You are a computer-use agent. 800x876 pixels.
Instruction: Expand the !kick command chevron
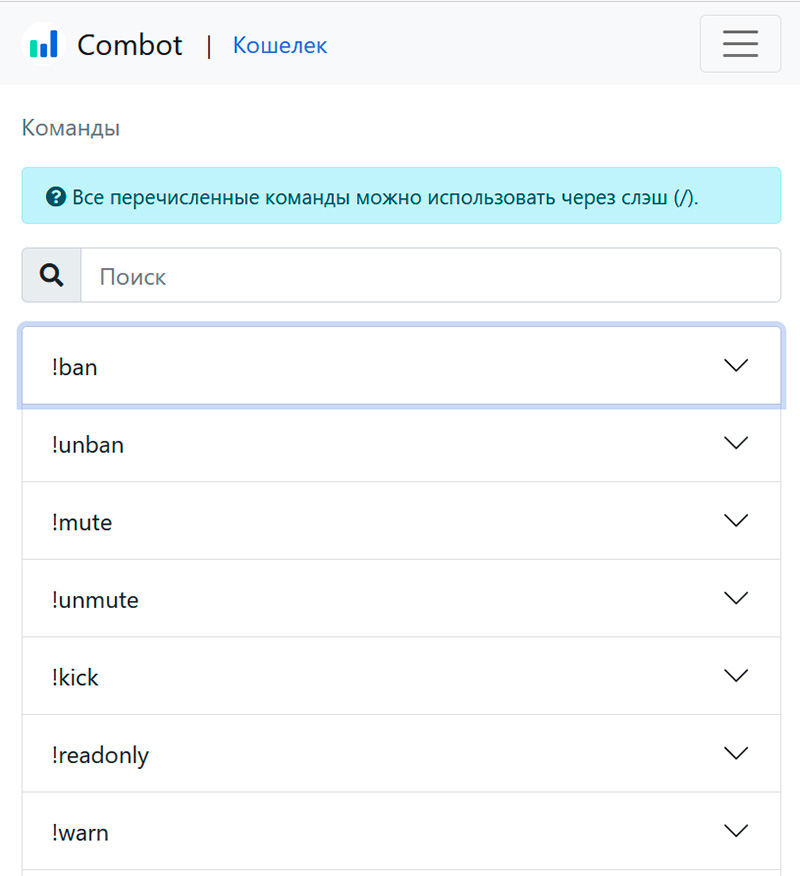[x=736, y=676]
